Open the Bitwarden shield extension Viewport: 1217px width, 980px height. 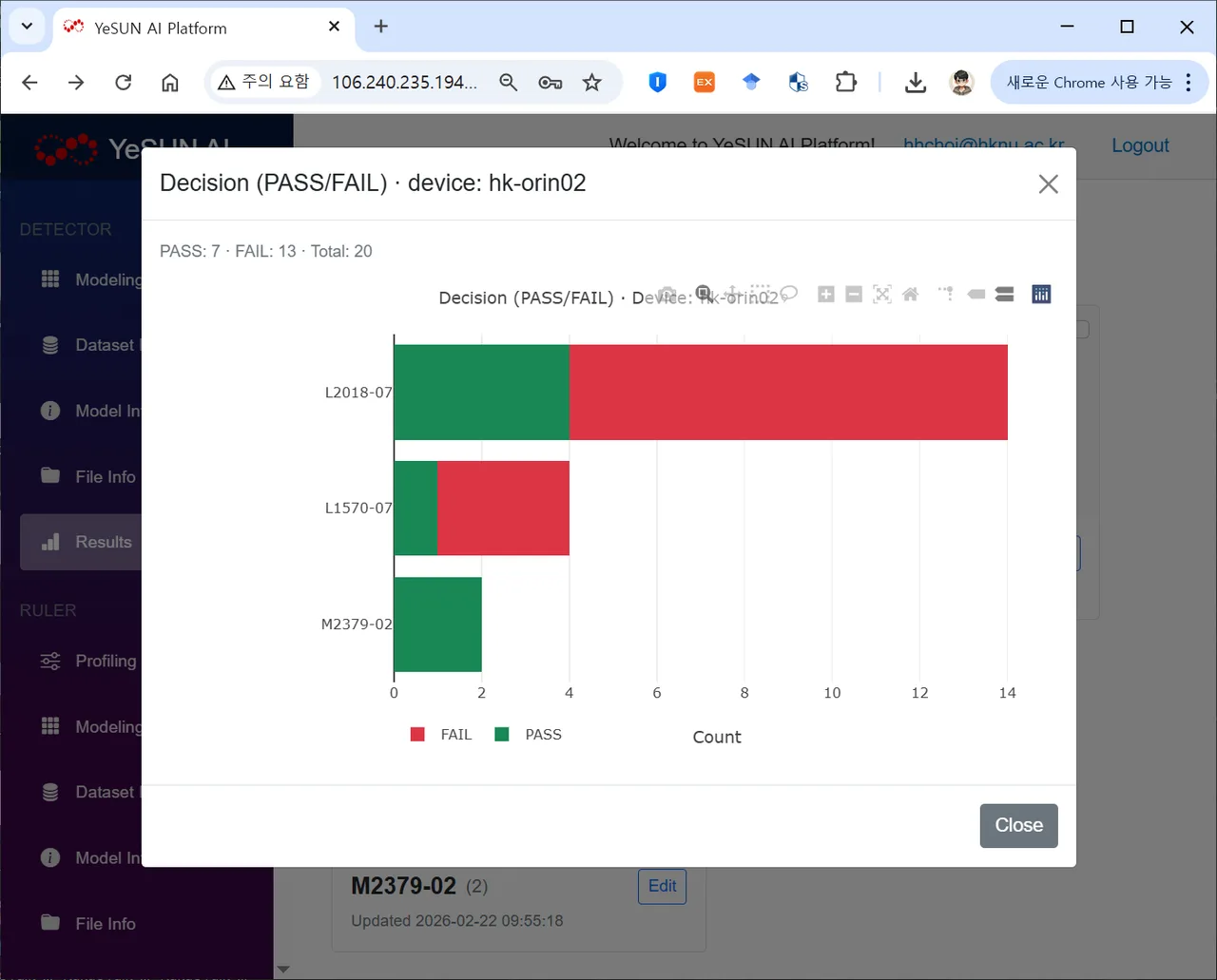[x=657, y=83]
